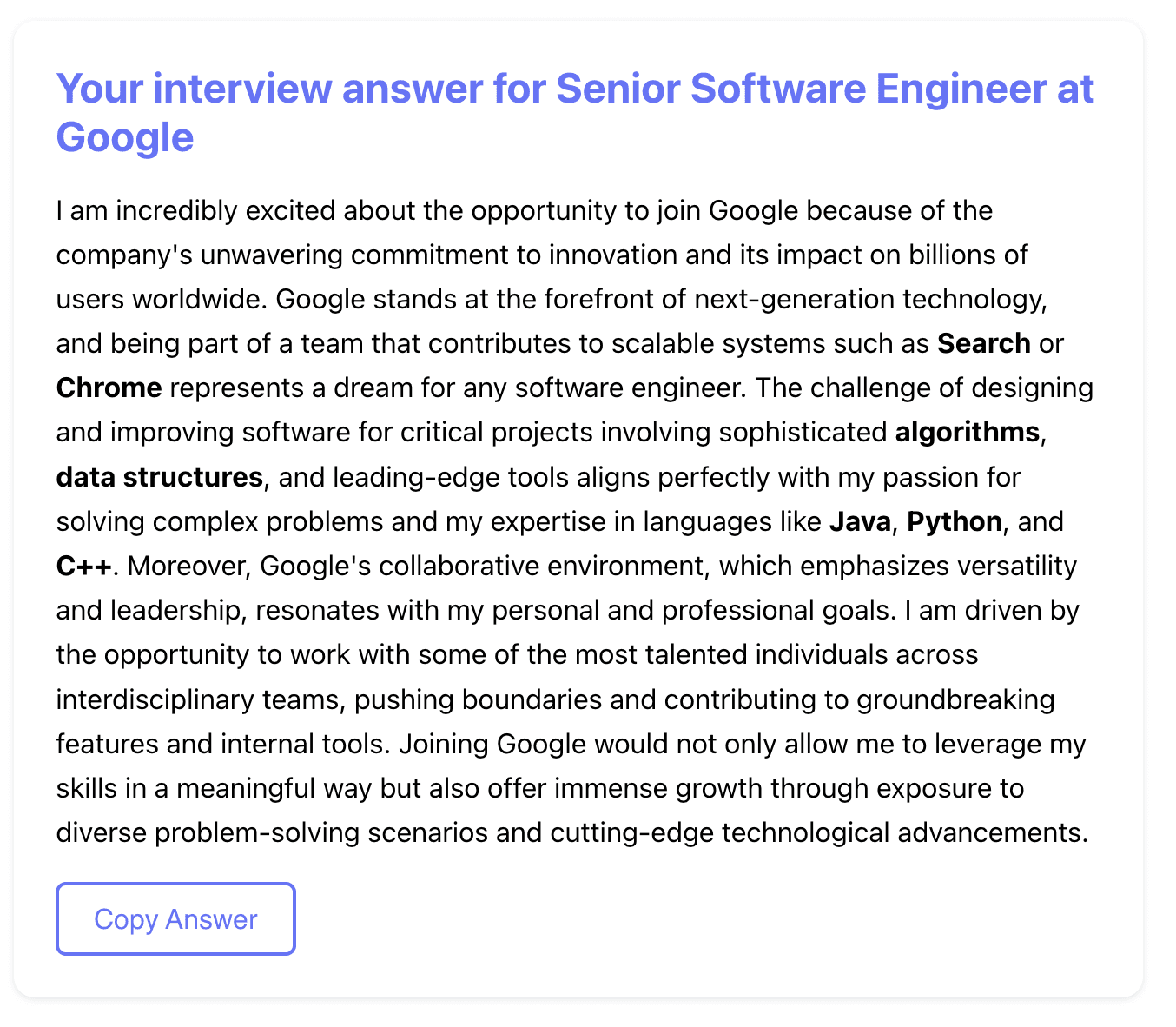Select the word Google in the heading
Image resolution: width=1176 pixels, height=1027 pixels.
124,136
